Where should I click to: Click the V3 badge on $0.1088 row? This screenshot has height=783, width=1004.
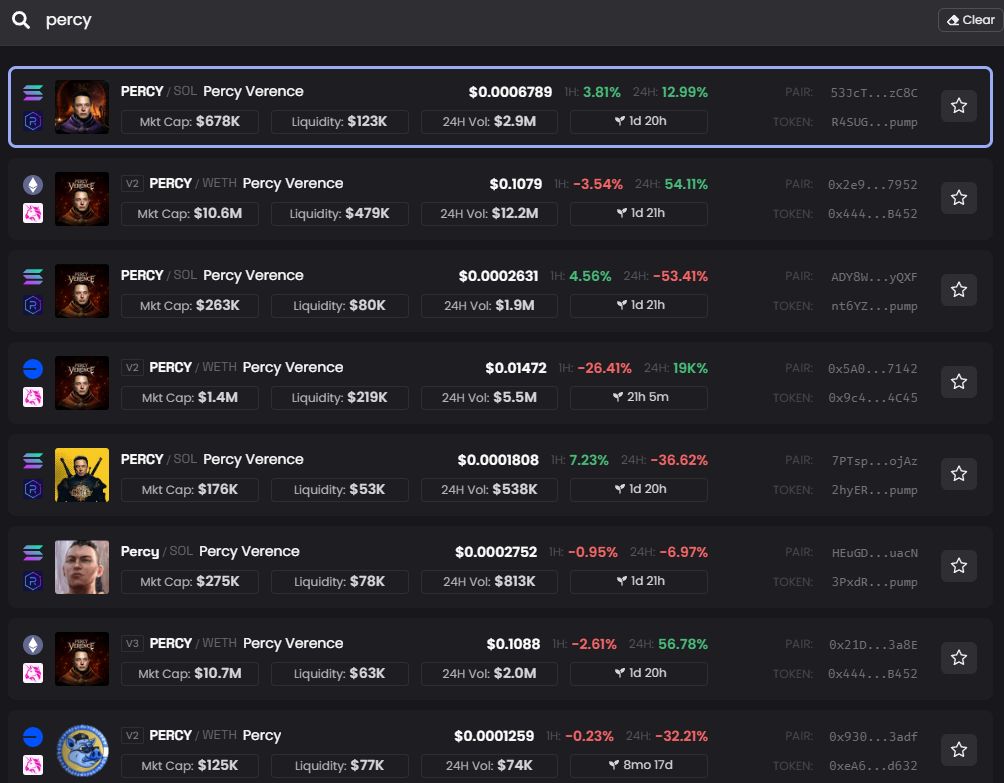(131, 643)
